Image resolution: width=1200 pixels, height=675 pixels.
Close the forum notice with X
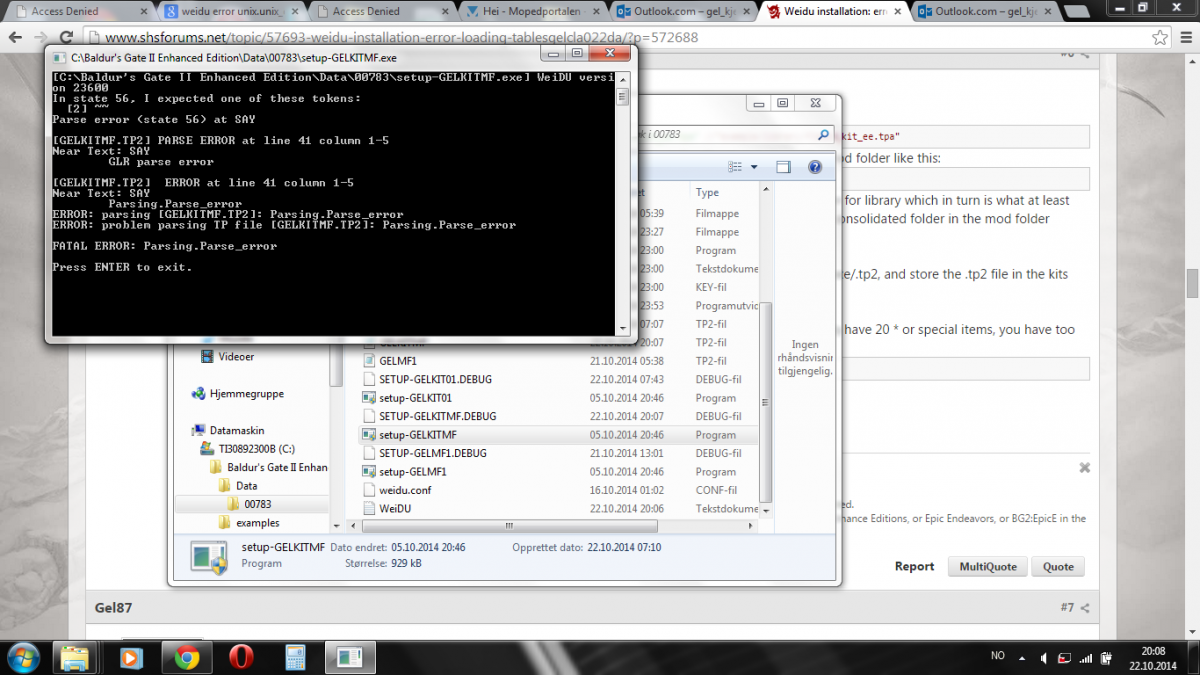tap(1084, 468)
